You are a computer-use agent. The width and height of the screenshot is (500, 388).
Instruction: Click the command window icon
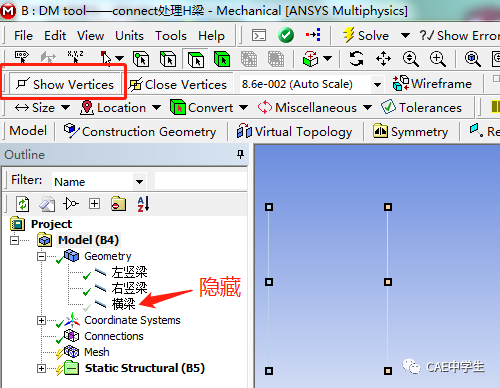point(259,35)
